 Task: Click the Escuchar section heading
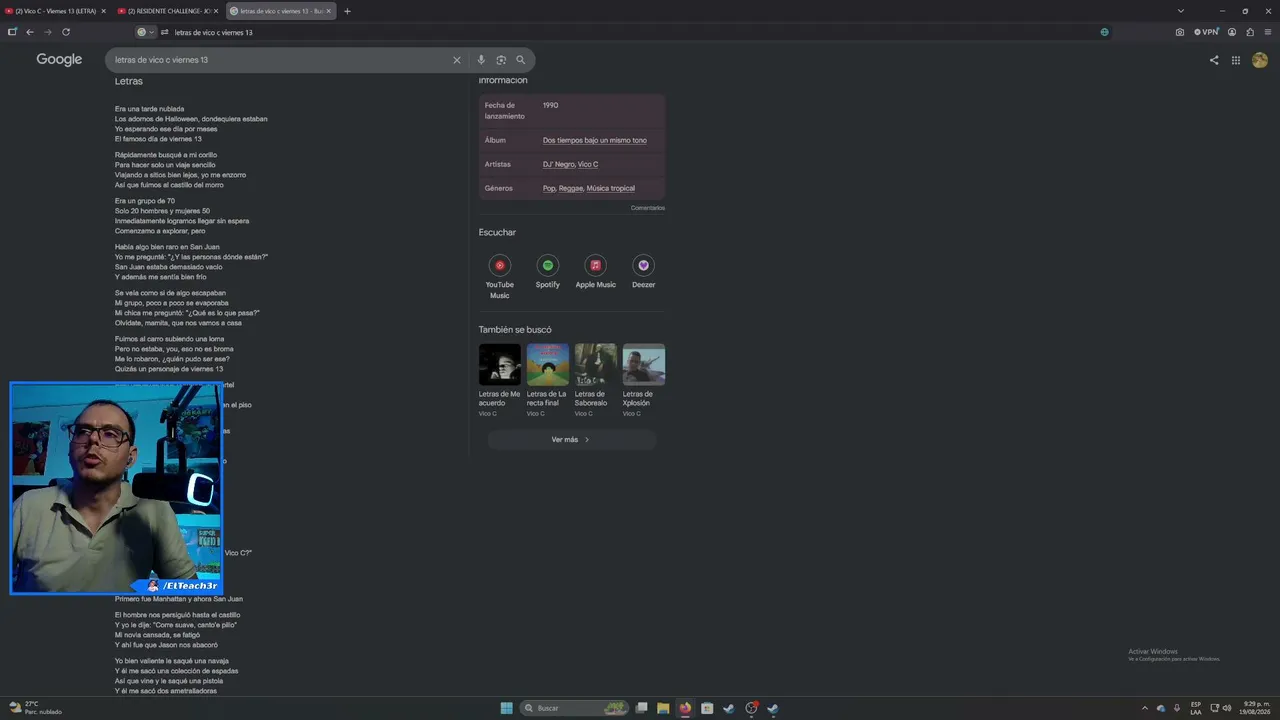(497, 232)
